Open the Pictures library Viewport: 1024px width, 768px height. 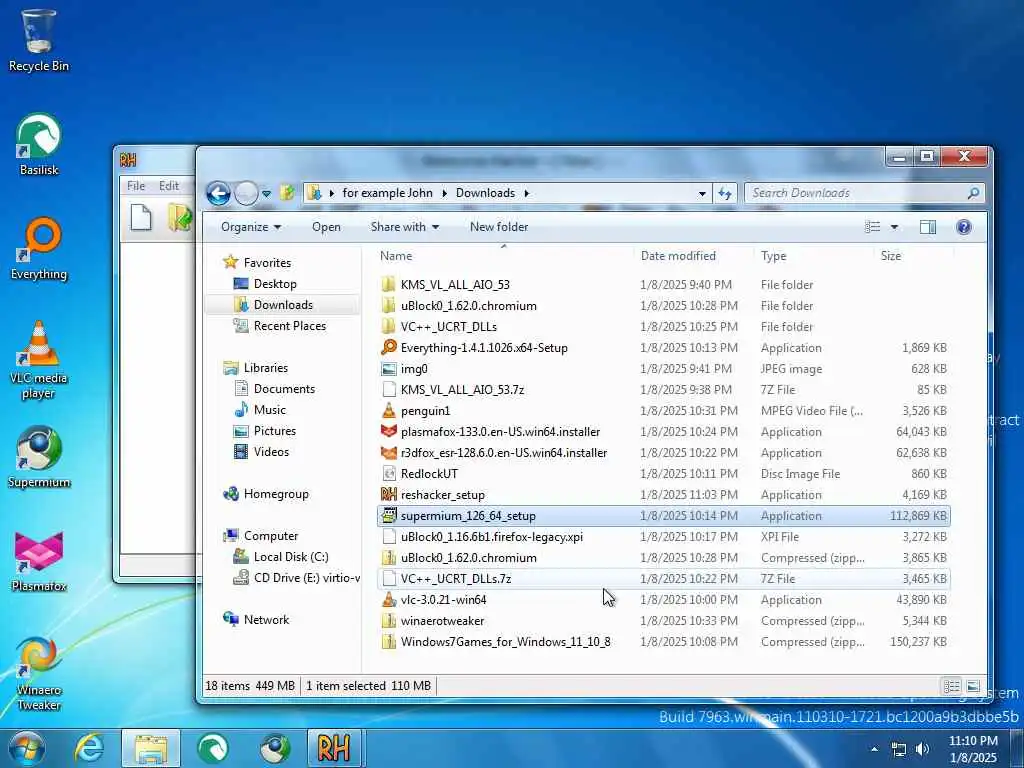tap(274, 431)
